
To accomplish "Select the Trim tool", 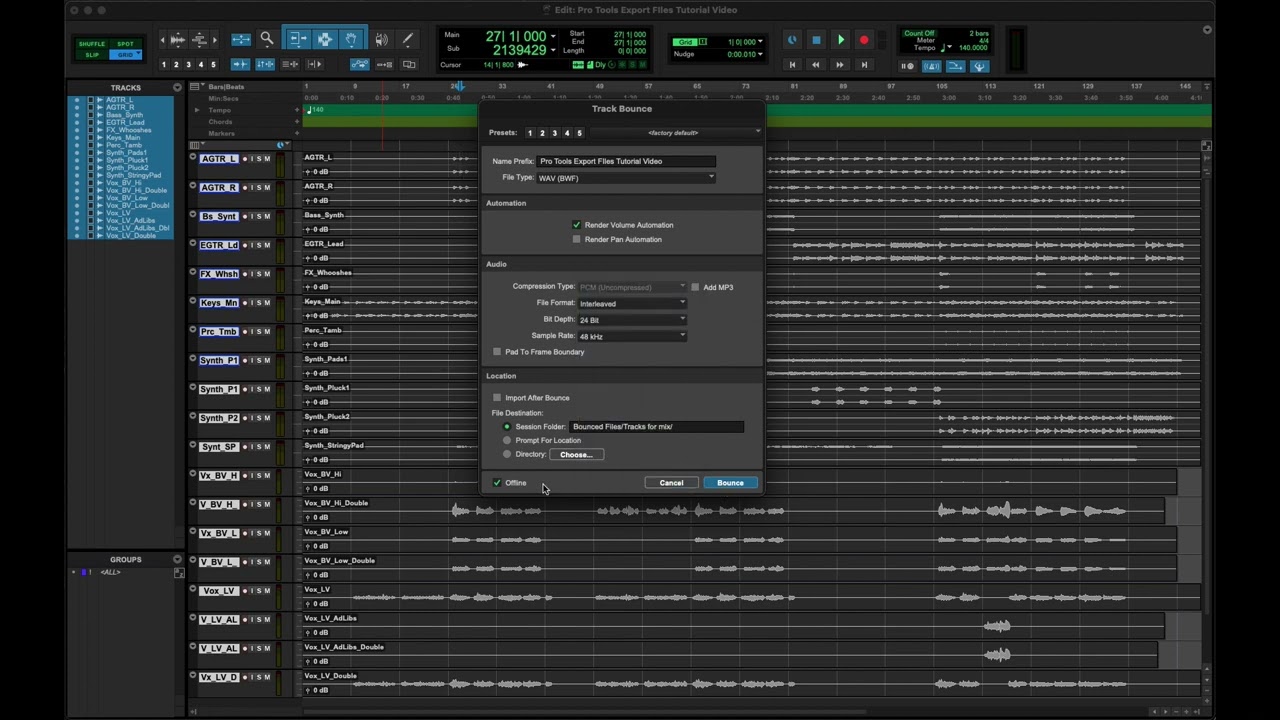I will click(298, 39).
